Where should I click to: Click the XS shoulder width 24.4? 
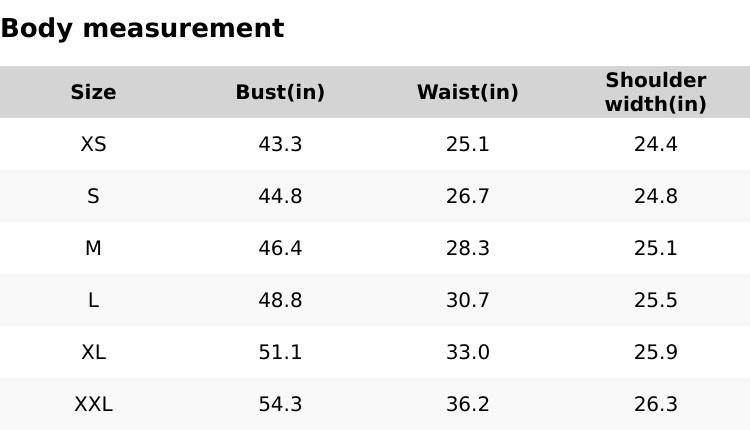point(655,144)
